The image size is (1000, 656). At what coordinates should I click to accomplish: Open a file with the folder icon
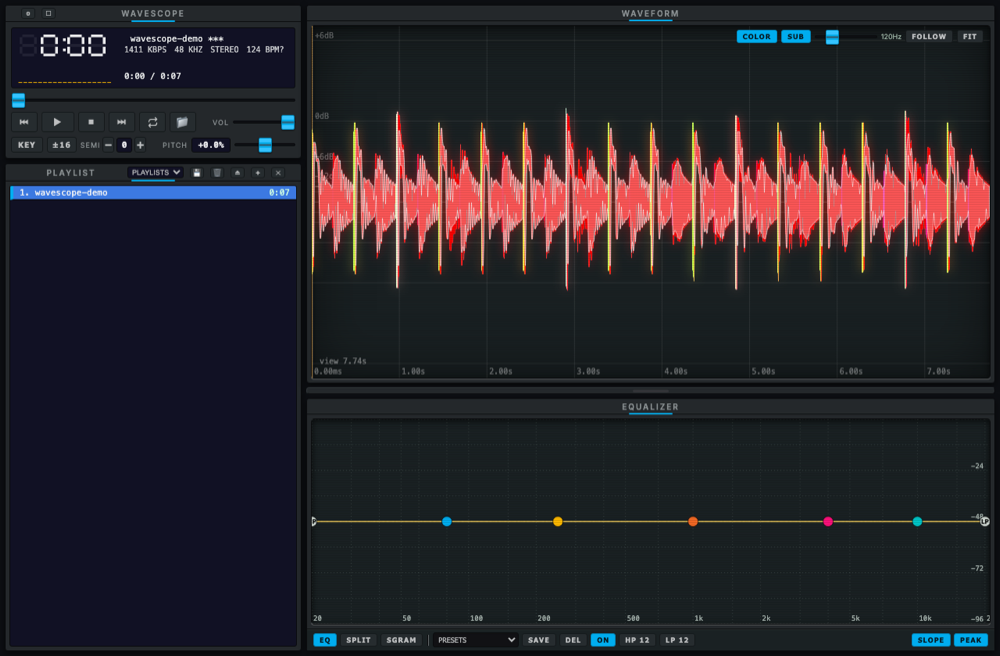coord(182,122)
